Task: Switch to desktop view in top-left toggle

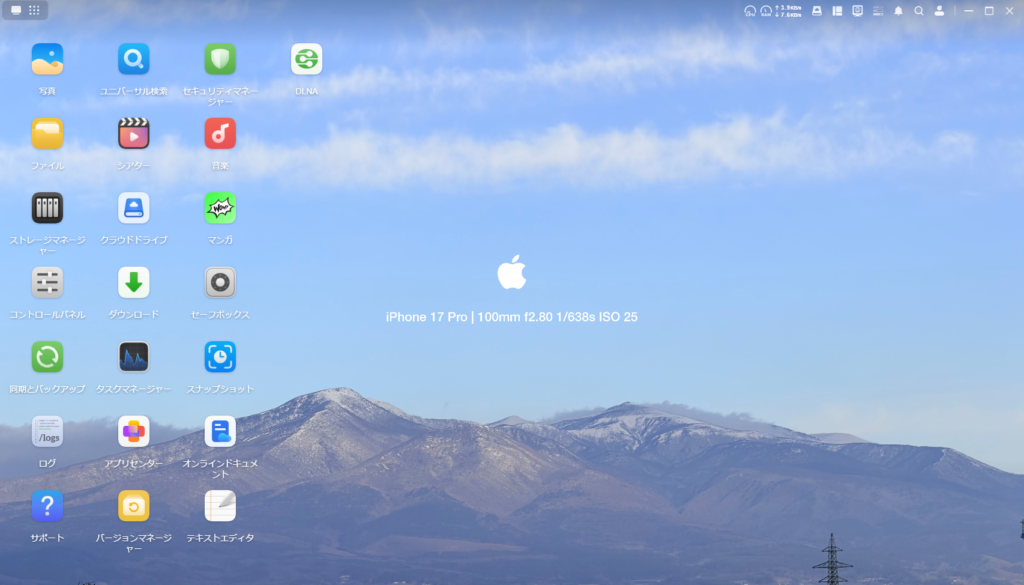Action: tap(16, 10)
